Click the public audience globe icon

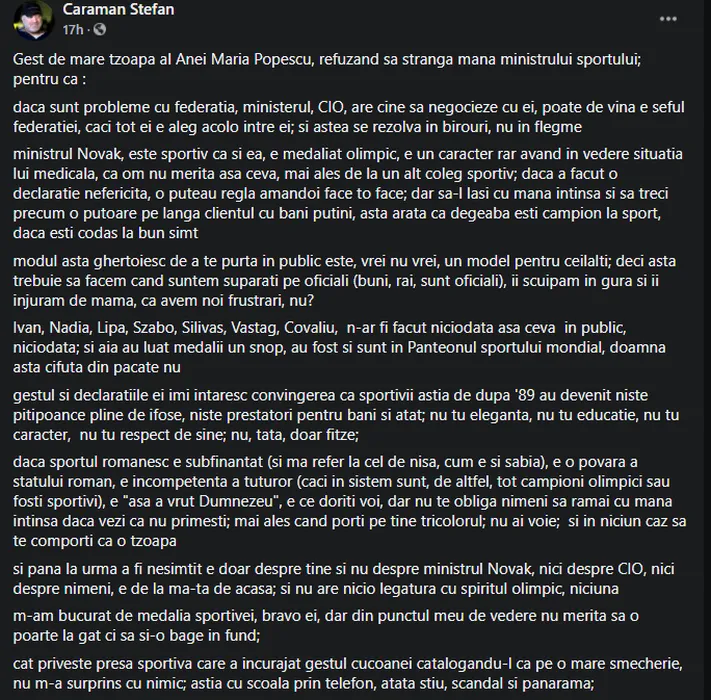tap(100, 29)
